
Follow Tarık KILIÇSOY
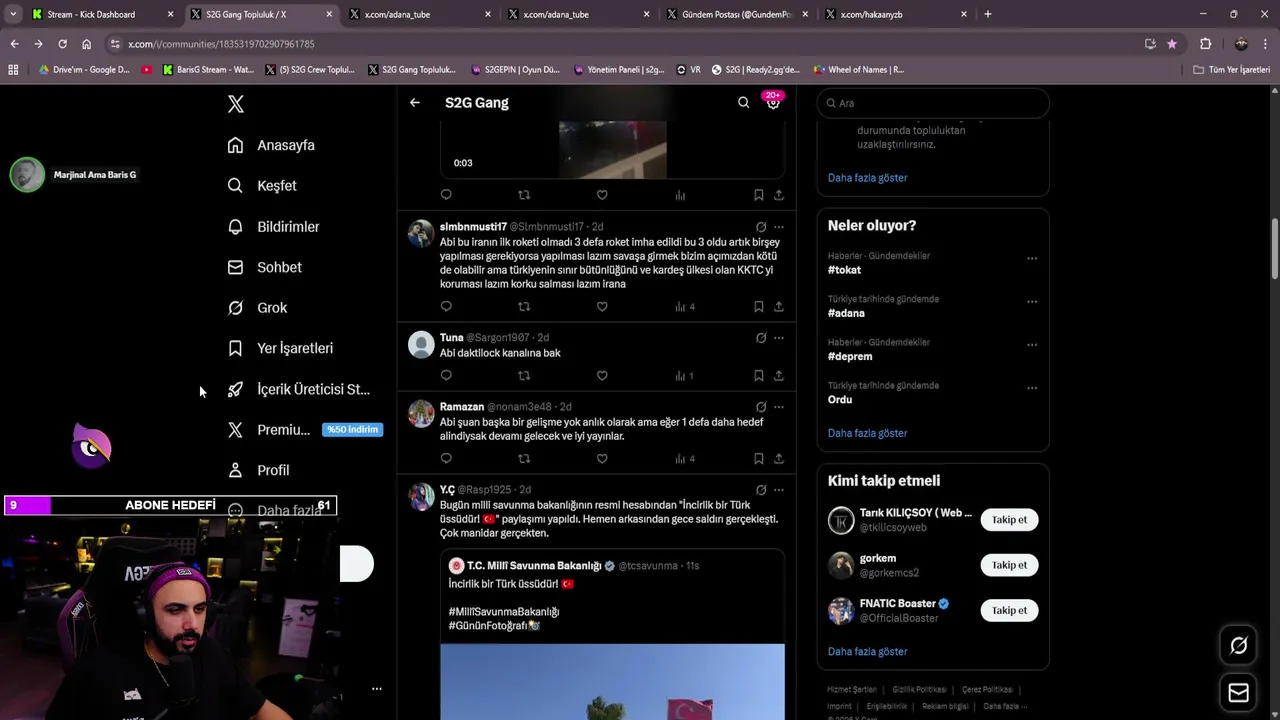pos(1009,520)
